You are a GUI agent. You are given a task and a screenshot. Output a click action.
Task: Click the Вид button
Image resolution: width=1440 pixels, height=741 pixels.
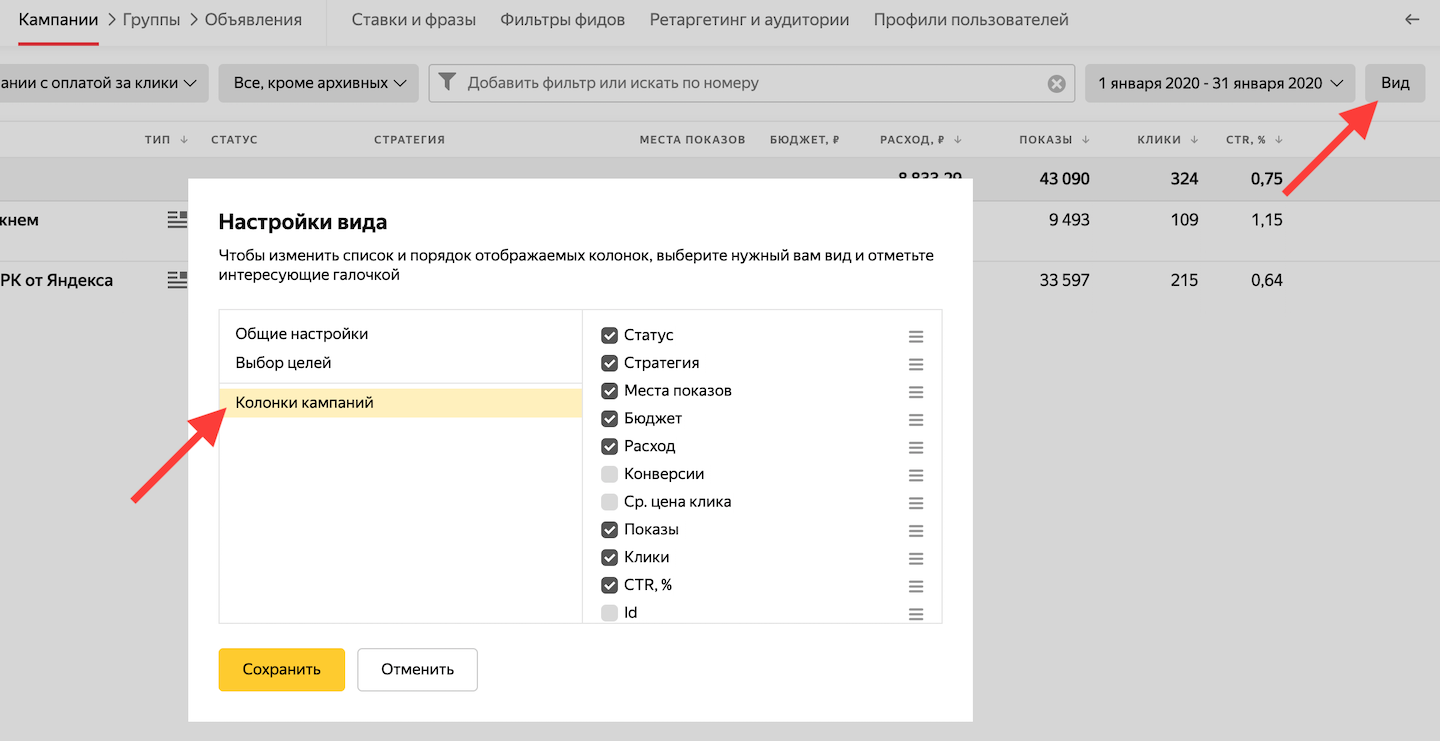1395,83
